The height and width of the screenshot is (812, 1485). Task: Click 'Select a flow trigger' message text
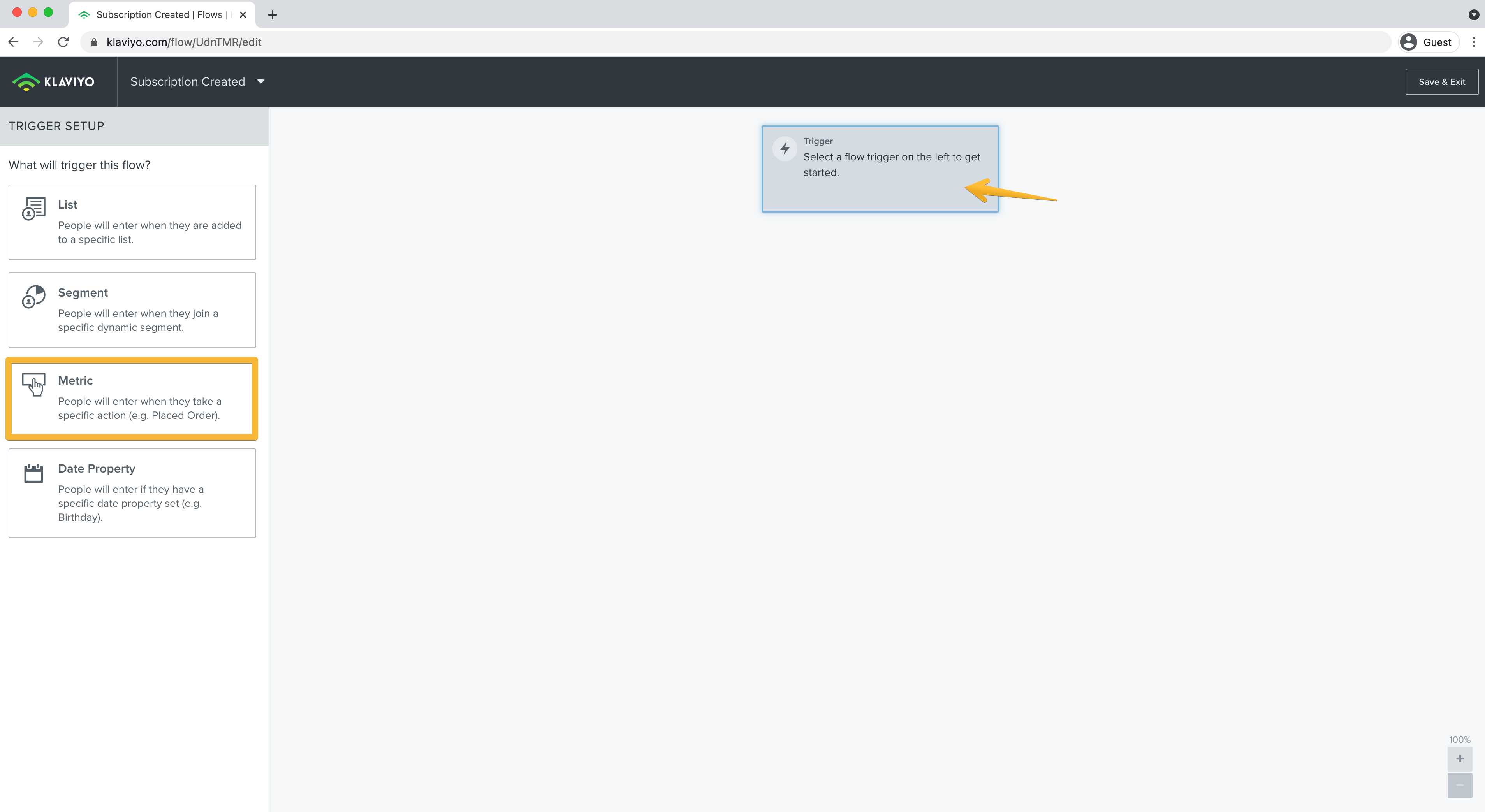[x=891, y=165]
